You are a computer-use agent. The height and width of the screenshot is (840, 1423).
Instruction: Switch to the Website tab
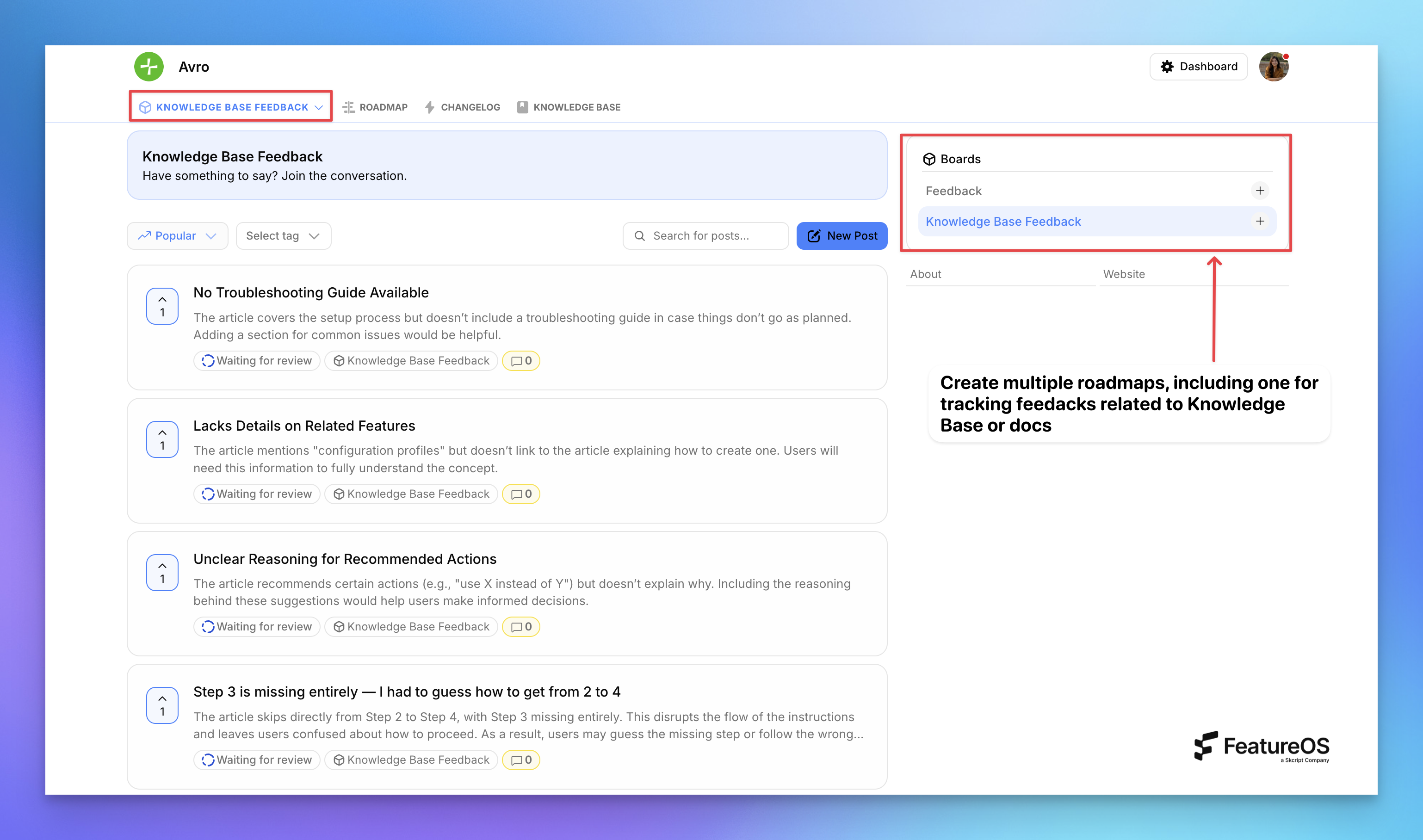pos(1124,274)
